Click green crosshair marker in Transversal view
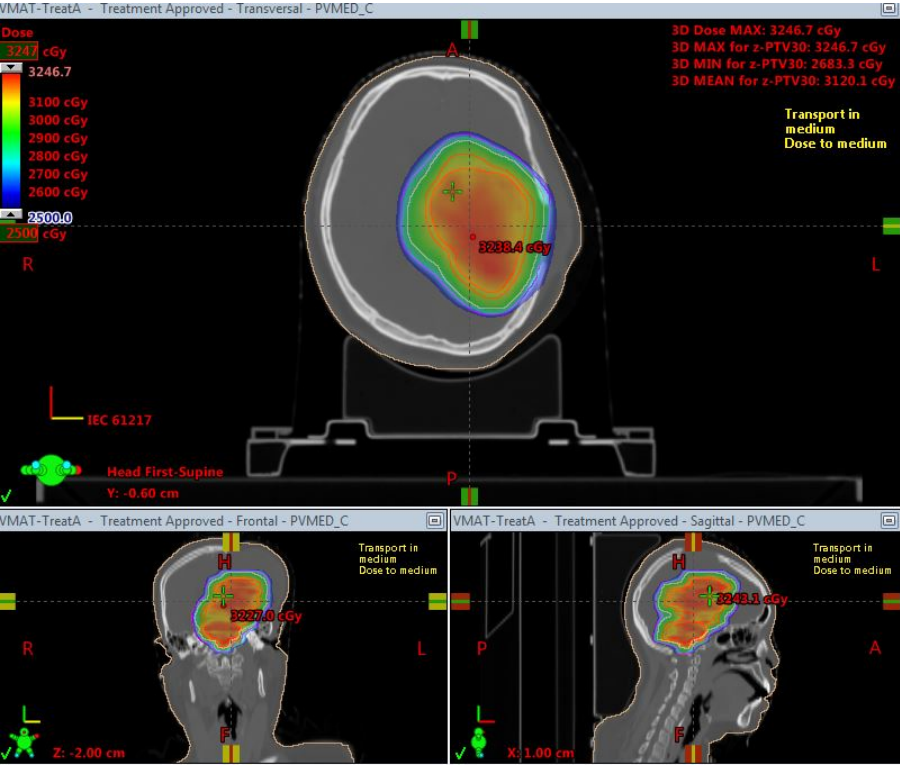Screen dimensions: 900x766 pos(453,191)
